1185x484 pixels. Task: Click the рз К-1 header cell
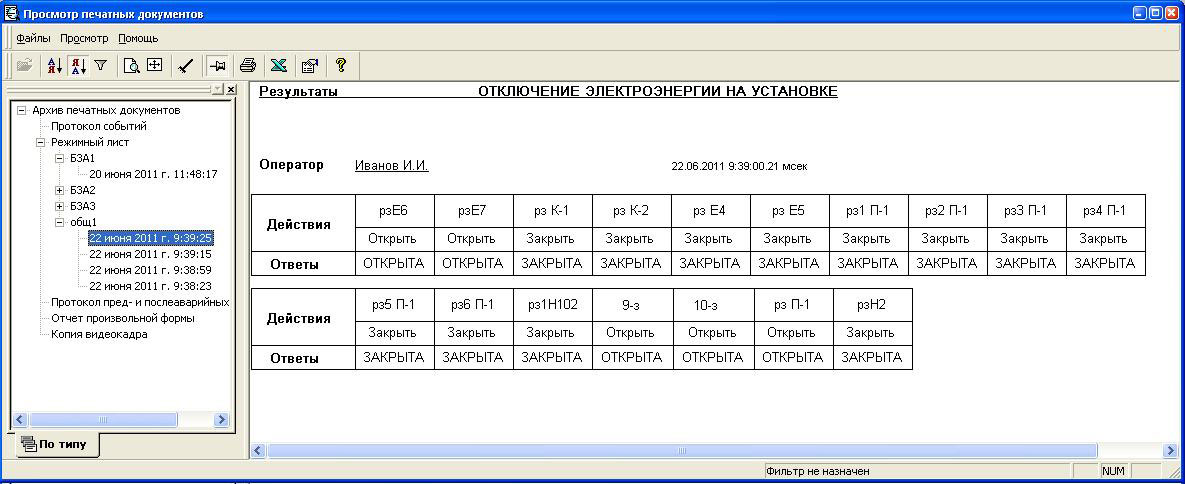pyautogui.click(x=552, y=211)
